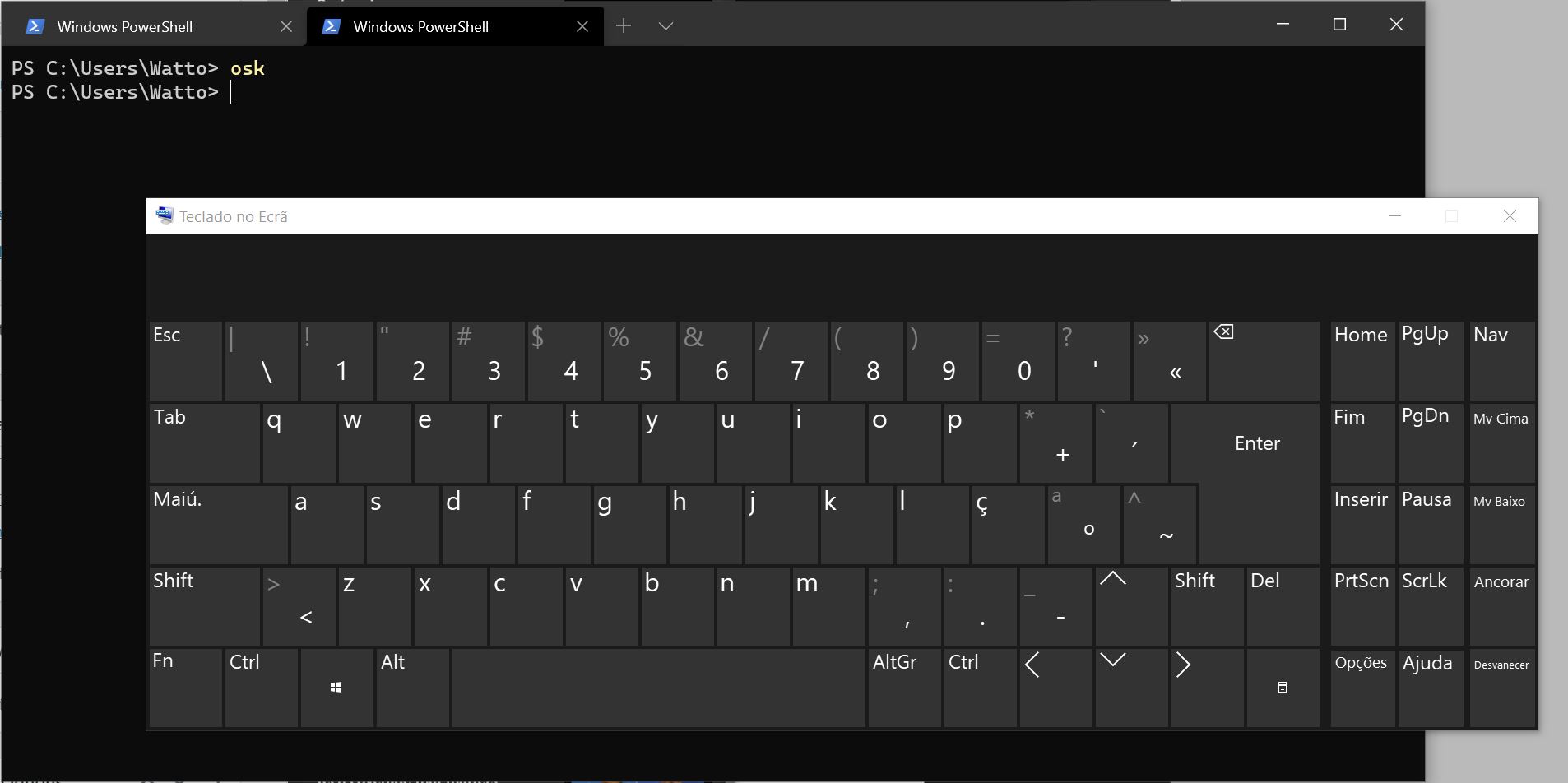Toggle the ScrLk key
The image size is (1568, 783).
coord(1431,606)
